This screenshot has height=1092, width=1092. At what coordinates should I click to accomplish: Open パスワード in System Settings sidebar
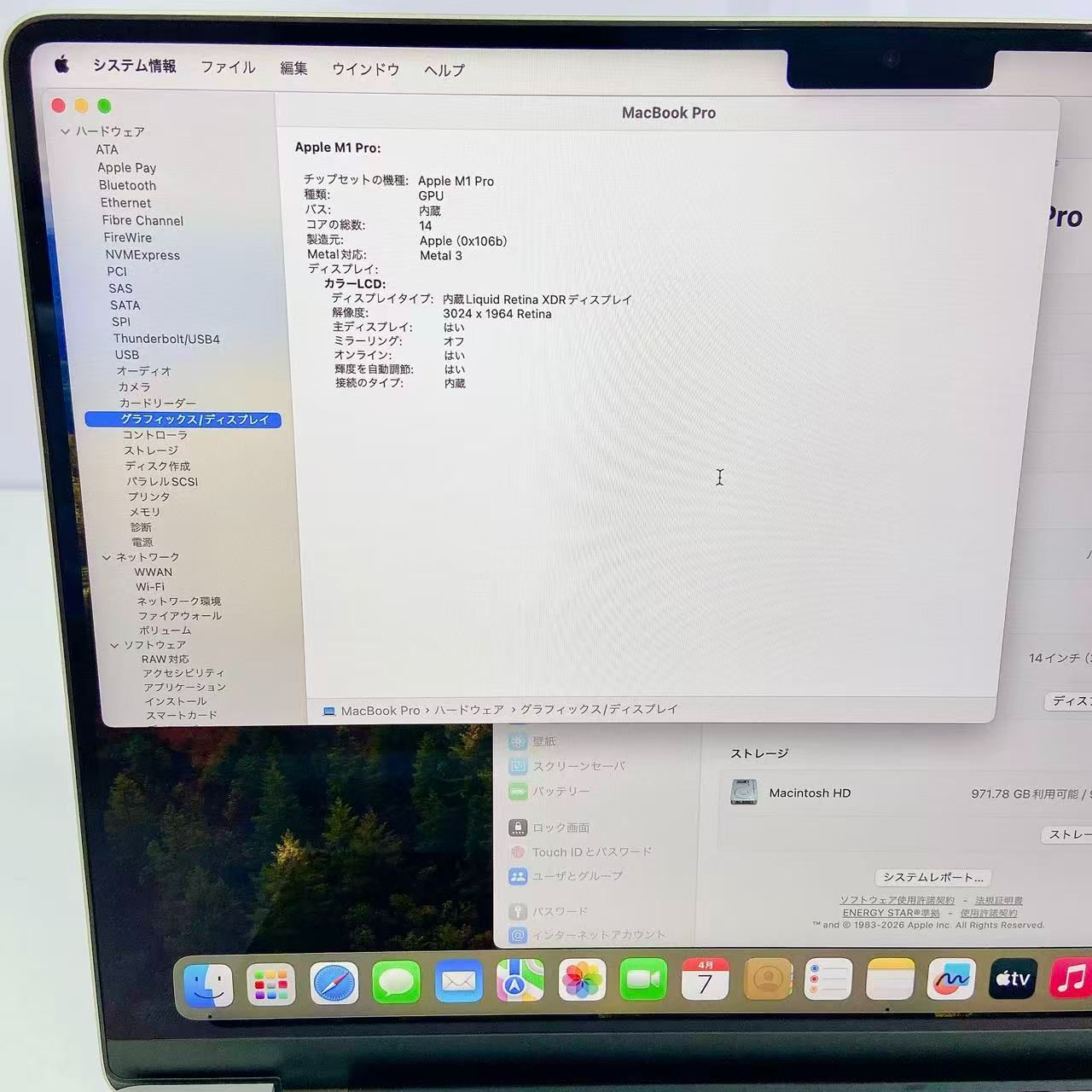pos(549,911)
